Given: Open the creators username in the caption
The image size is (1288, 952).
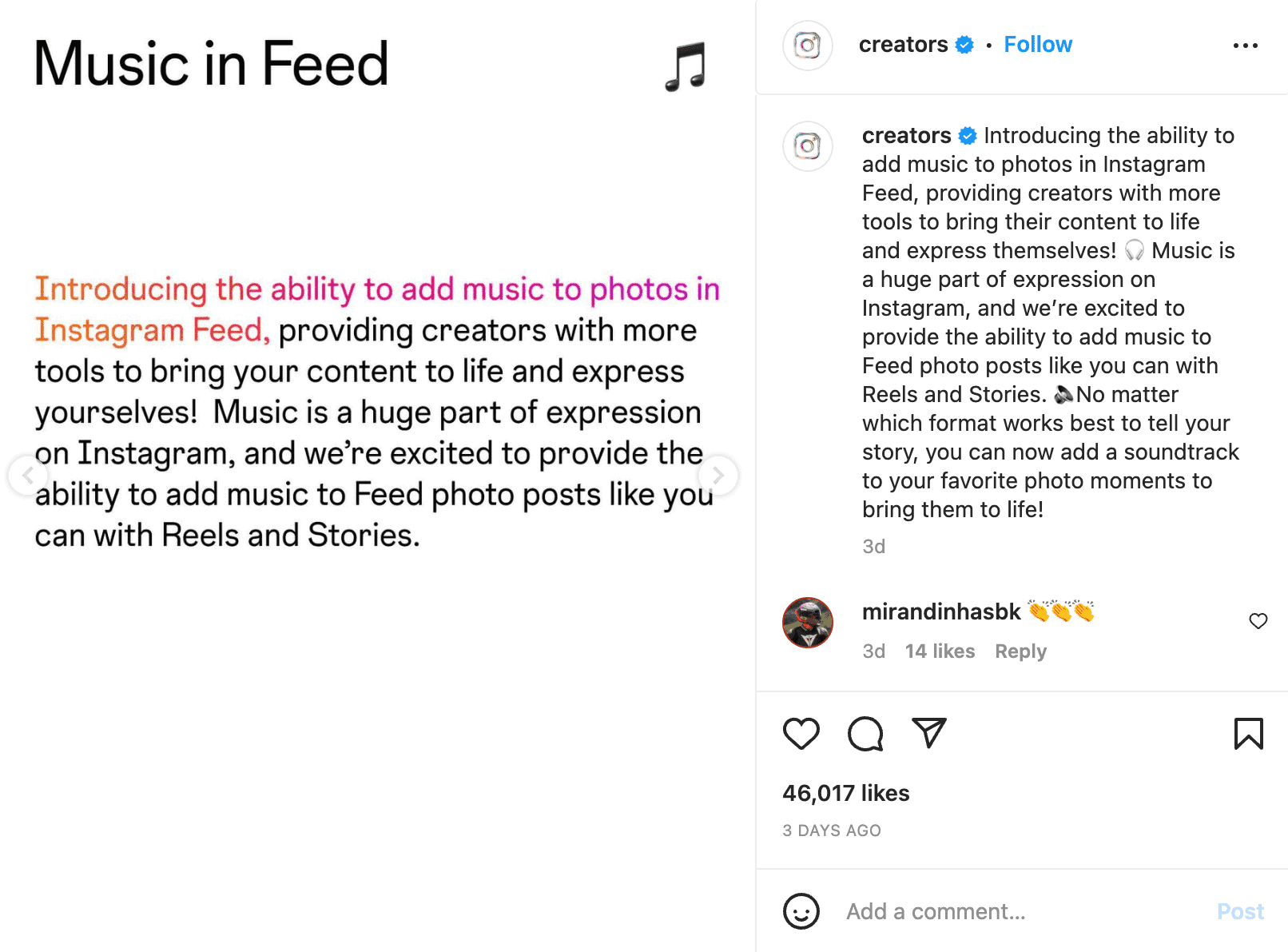Looking at the screenshot, I should click(906, 135).
